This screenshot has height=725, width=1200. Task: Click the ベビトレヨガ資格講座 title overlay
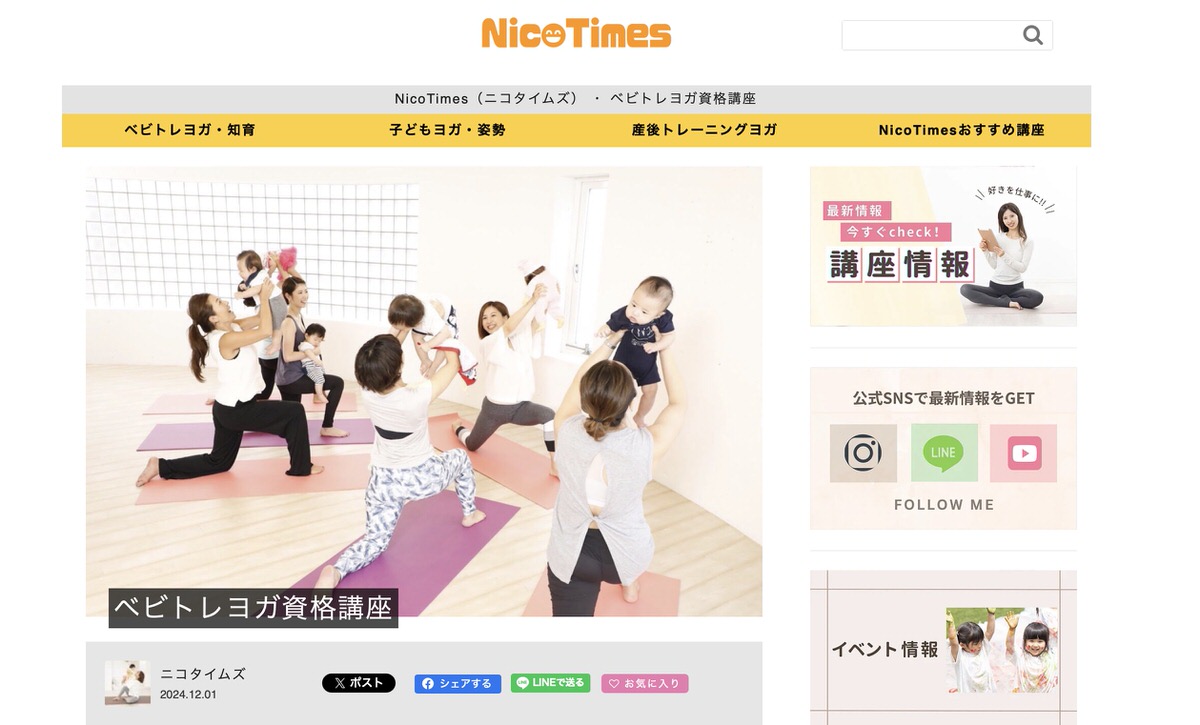coord(253,608)
